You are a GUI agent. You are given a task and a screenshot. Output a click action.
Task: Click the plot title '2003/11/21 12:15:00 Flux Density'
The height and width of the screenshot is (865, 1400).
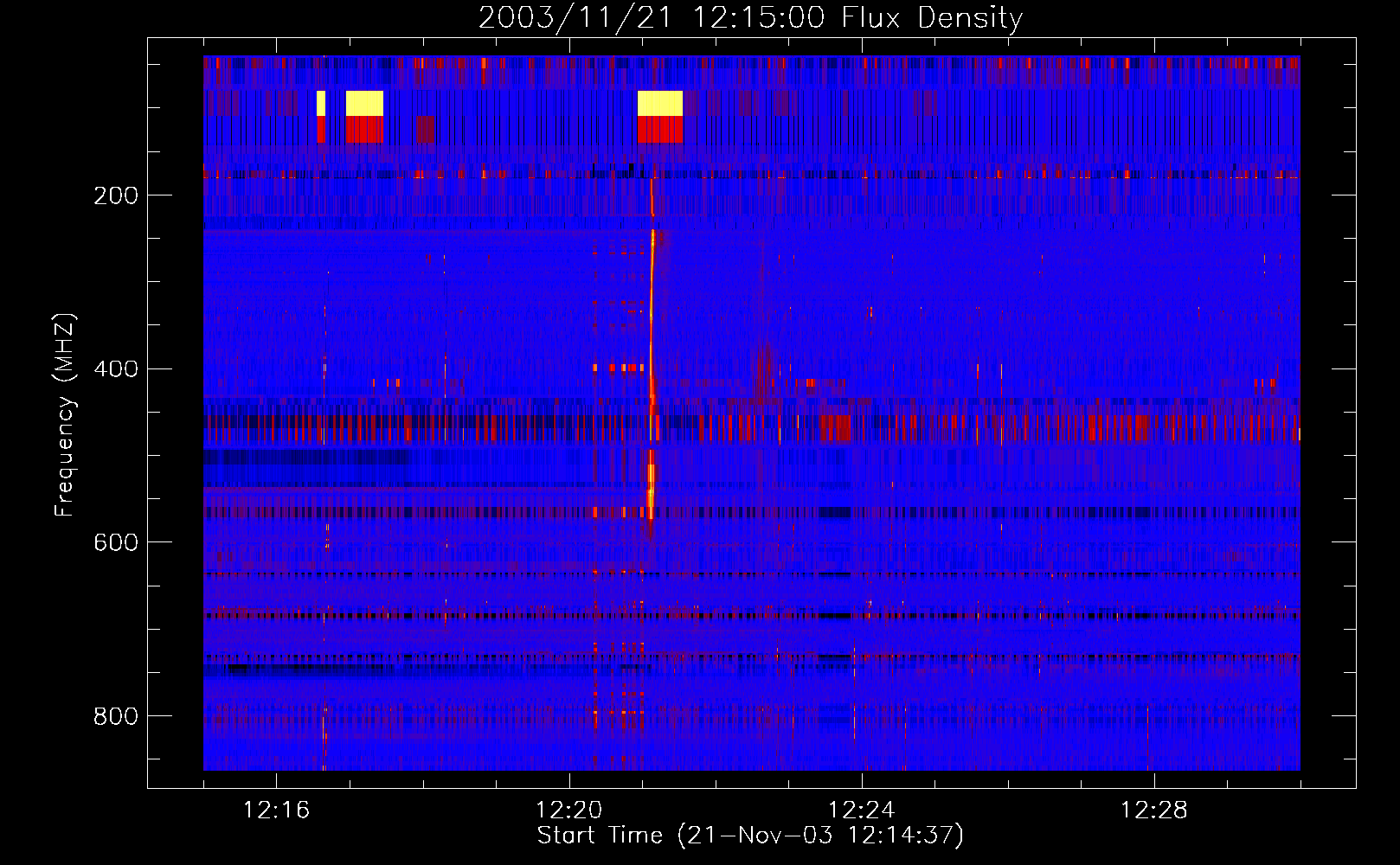coord(750,17)
